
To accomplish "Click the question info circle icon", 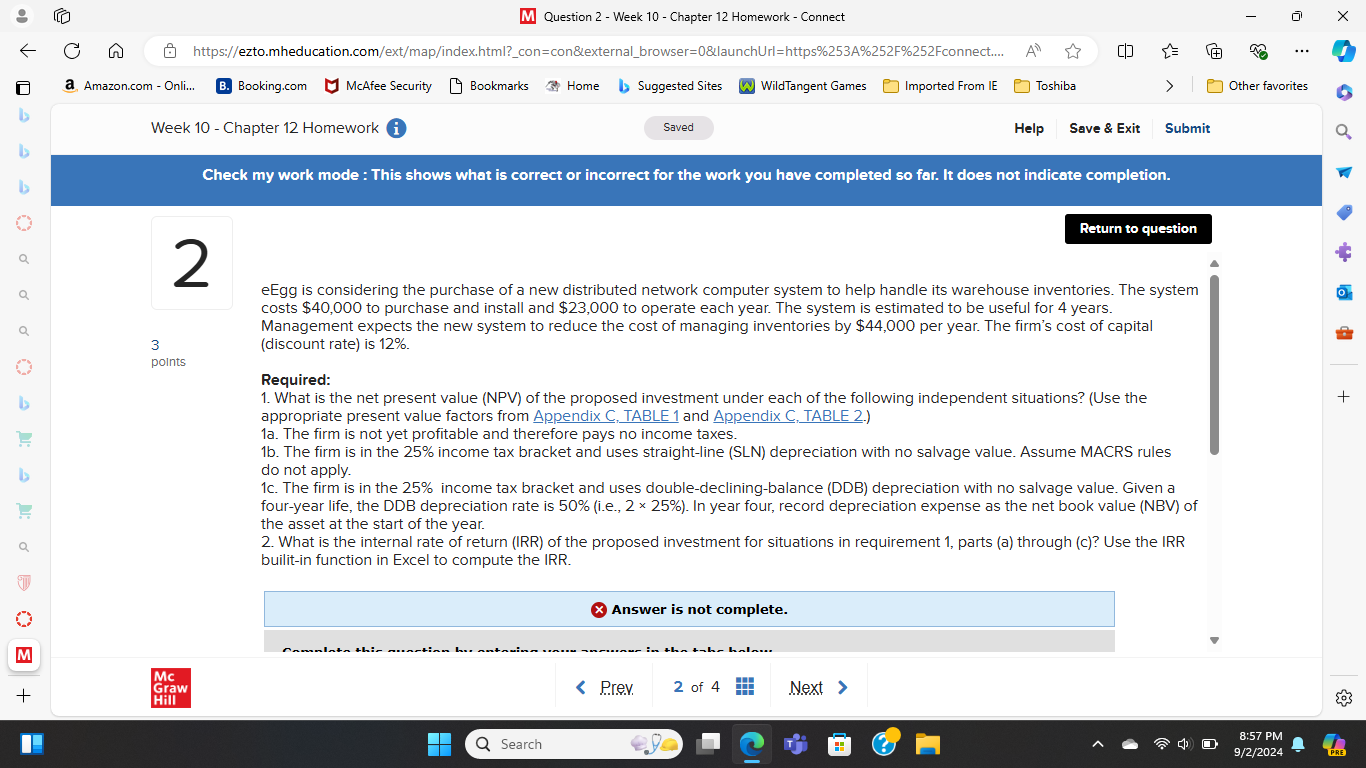I will (x=396, y=128).
